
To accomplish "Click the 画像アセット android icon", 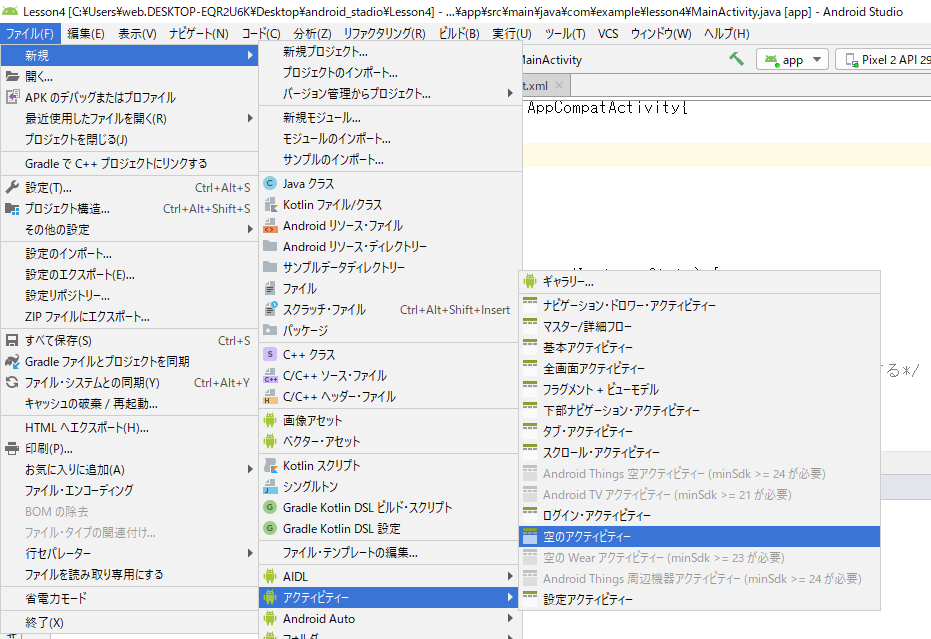I will (270, 420).
